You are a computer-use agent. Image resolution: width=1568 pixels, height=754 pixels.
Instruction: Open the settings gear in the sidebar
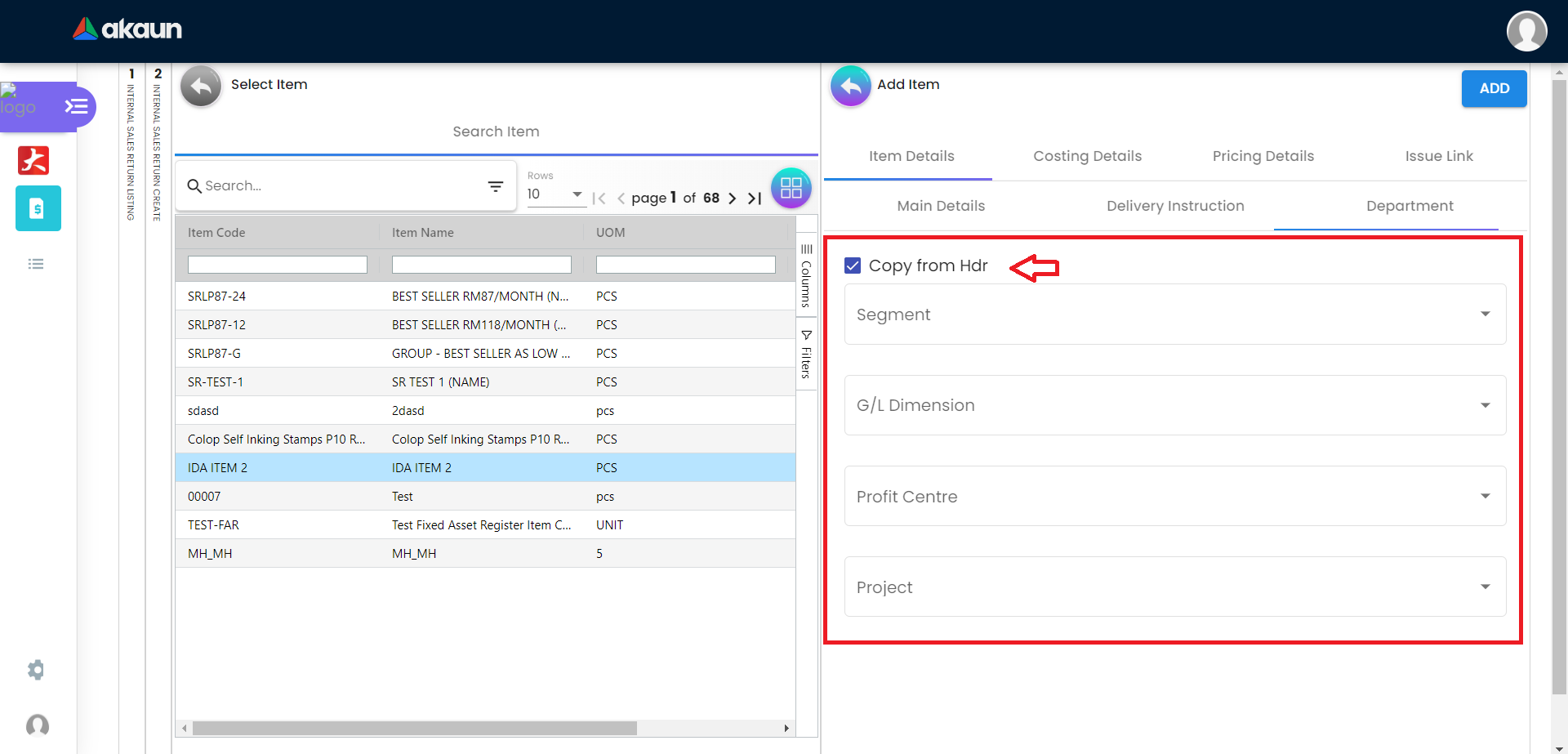click(36, 670)
